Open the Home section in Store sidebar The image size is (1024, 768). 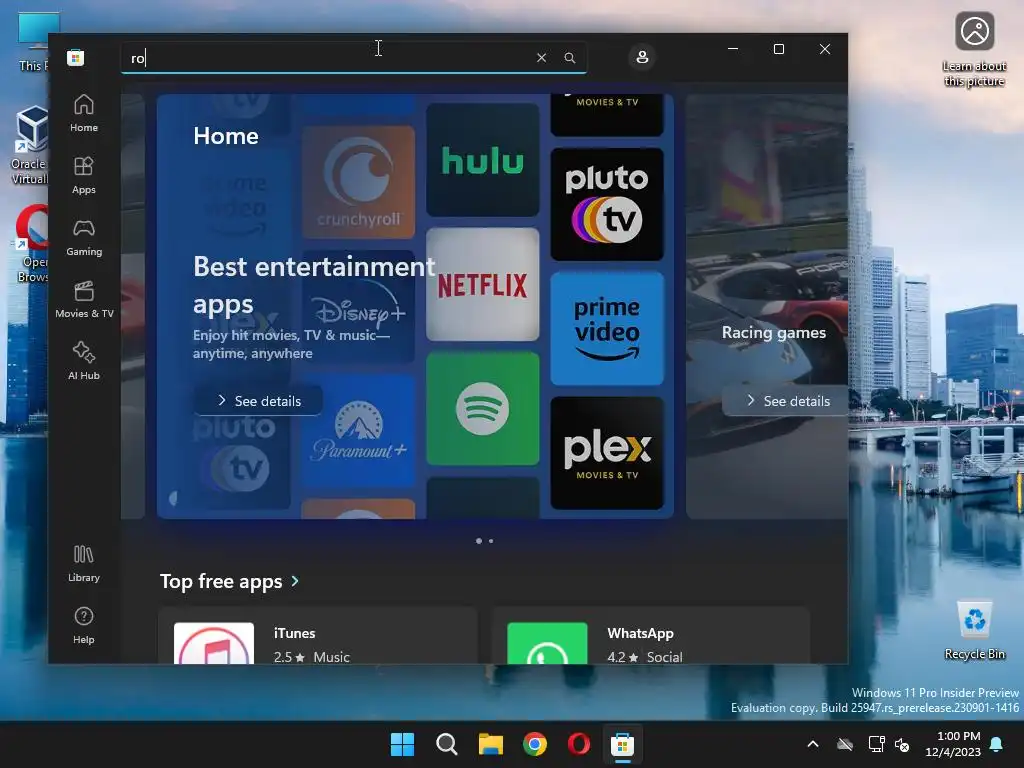point(84,114)
